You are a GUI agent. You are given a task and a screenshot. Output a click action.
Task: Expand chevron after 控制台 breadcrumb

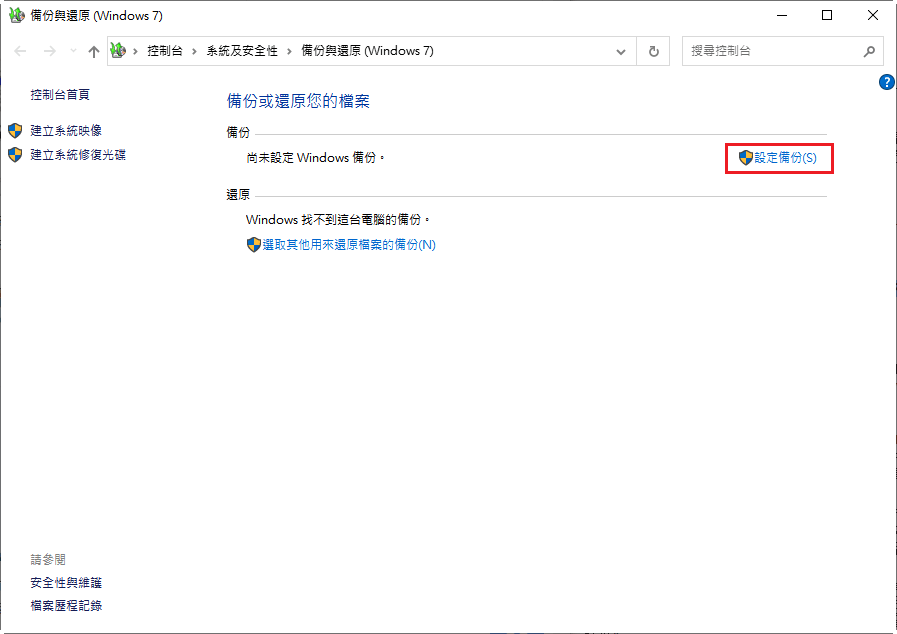tap(195, 51)
